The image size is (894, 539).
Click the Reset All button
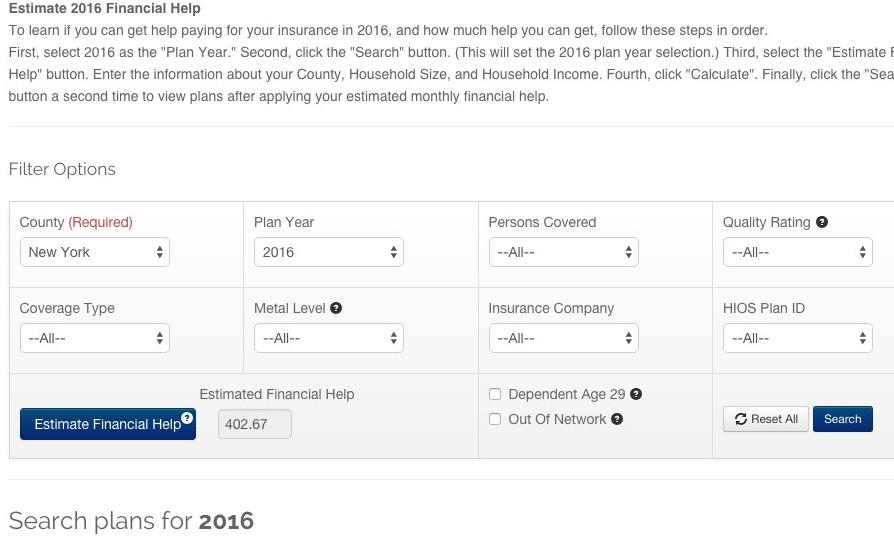pyautogui.click(x=766, y=419)
